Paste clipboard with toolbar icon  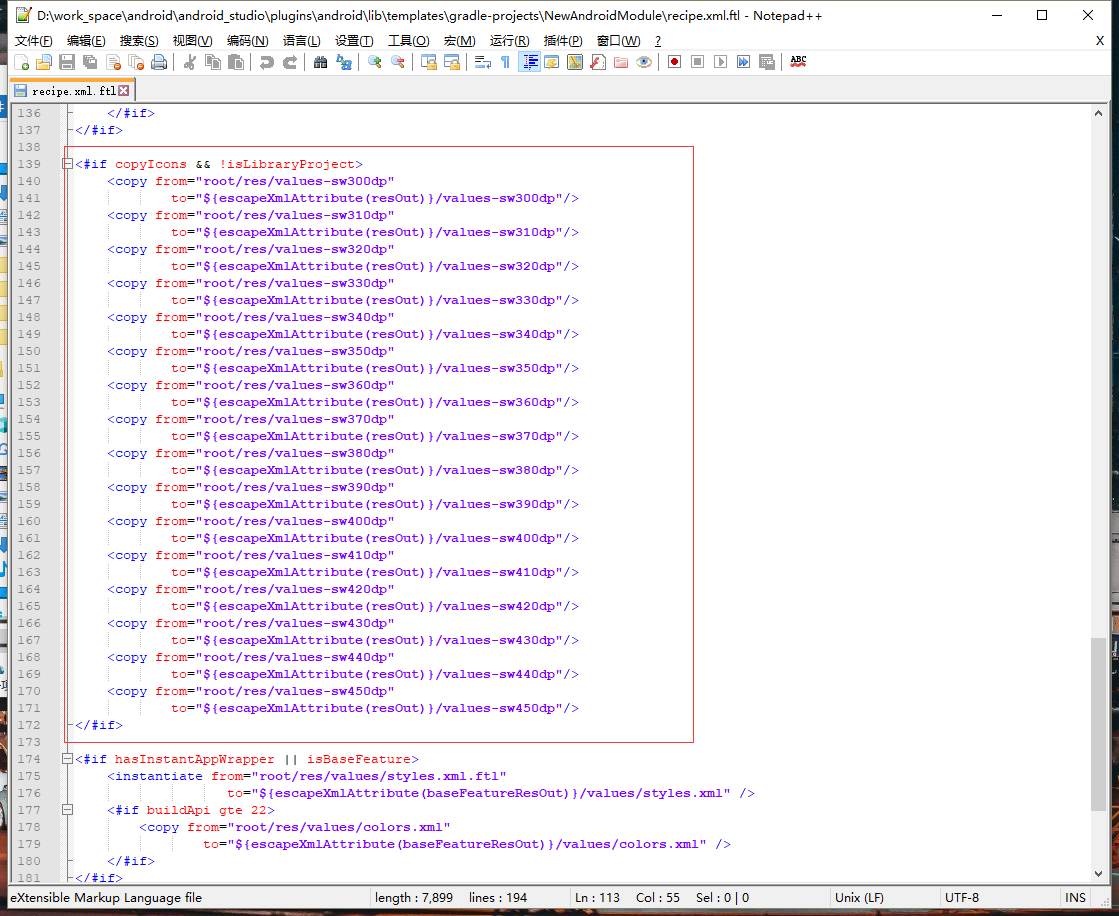(236, 63)
